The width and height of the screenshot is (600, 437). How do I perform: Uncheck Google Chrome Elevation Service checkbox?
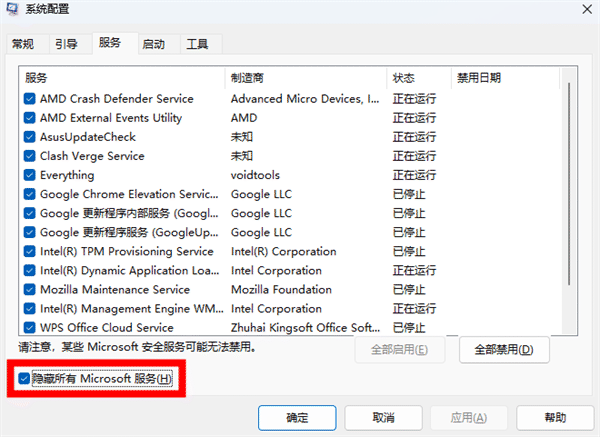pos(29,194)
